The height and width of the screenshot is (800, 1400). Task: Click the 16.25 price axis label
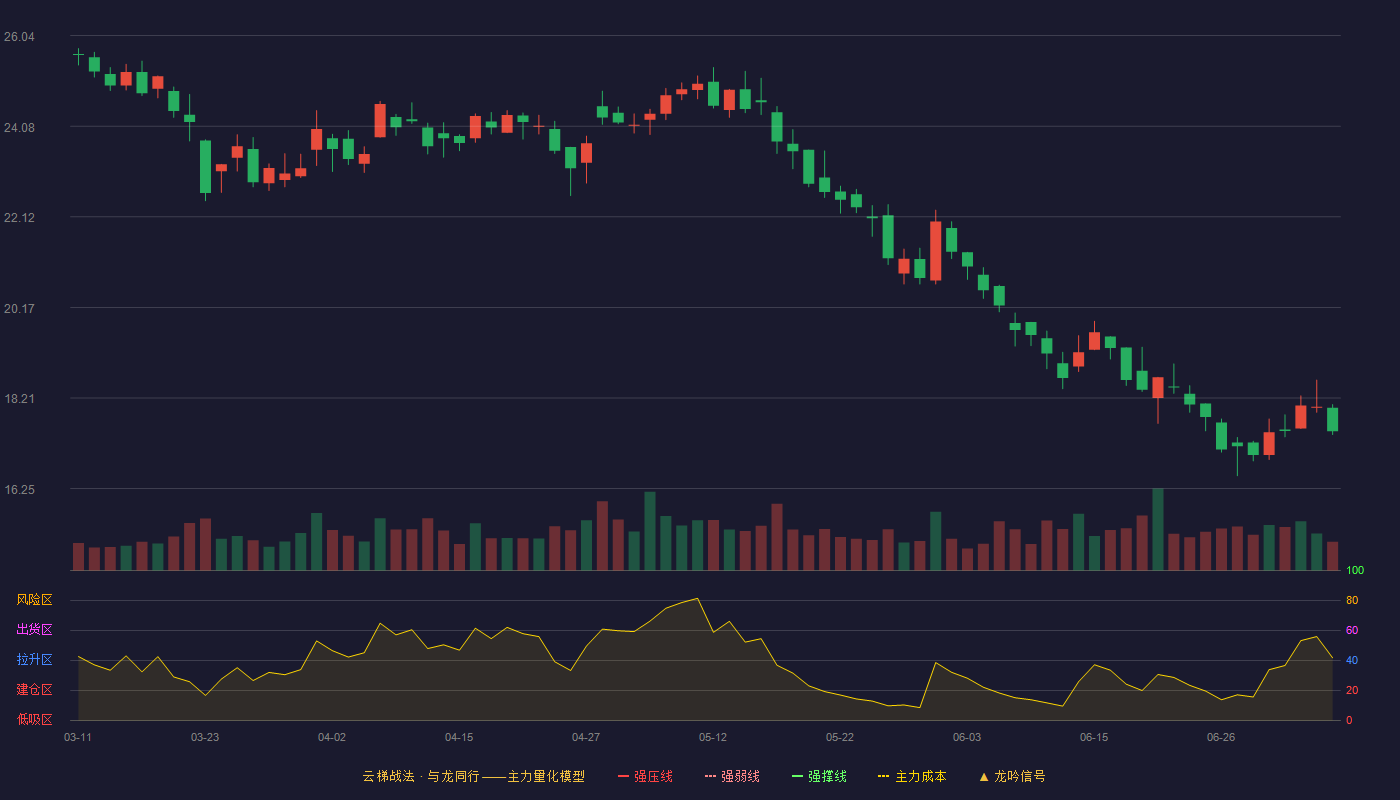(19, 490)
